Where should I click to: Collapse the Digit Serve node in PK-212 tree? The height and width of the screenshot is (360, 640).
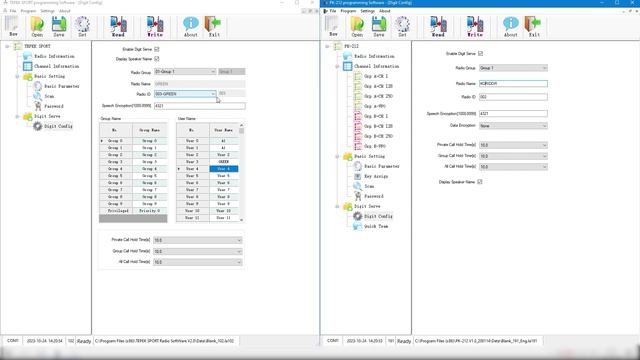[337, 207]
